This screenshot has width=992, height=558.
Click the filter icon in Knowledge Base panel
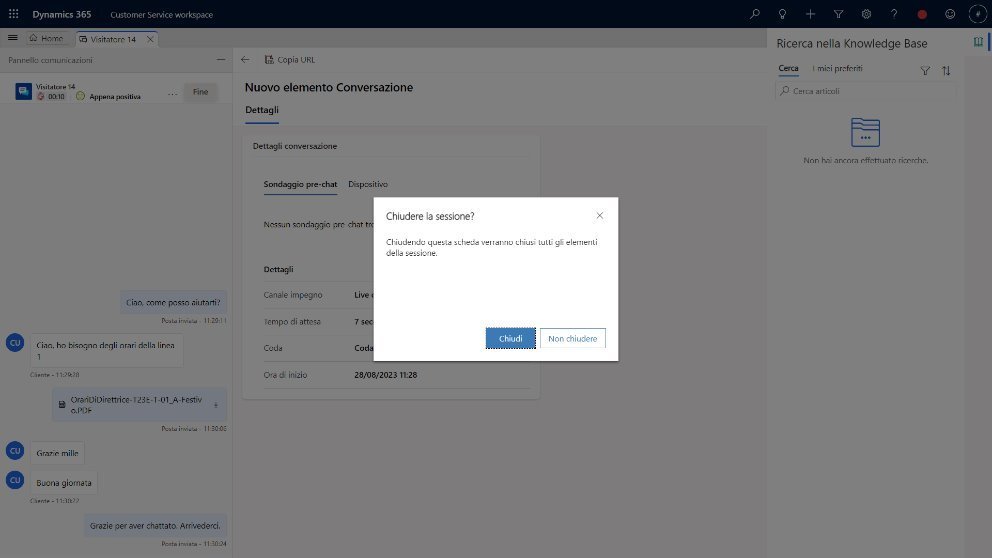tap(925, 71)
